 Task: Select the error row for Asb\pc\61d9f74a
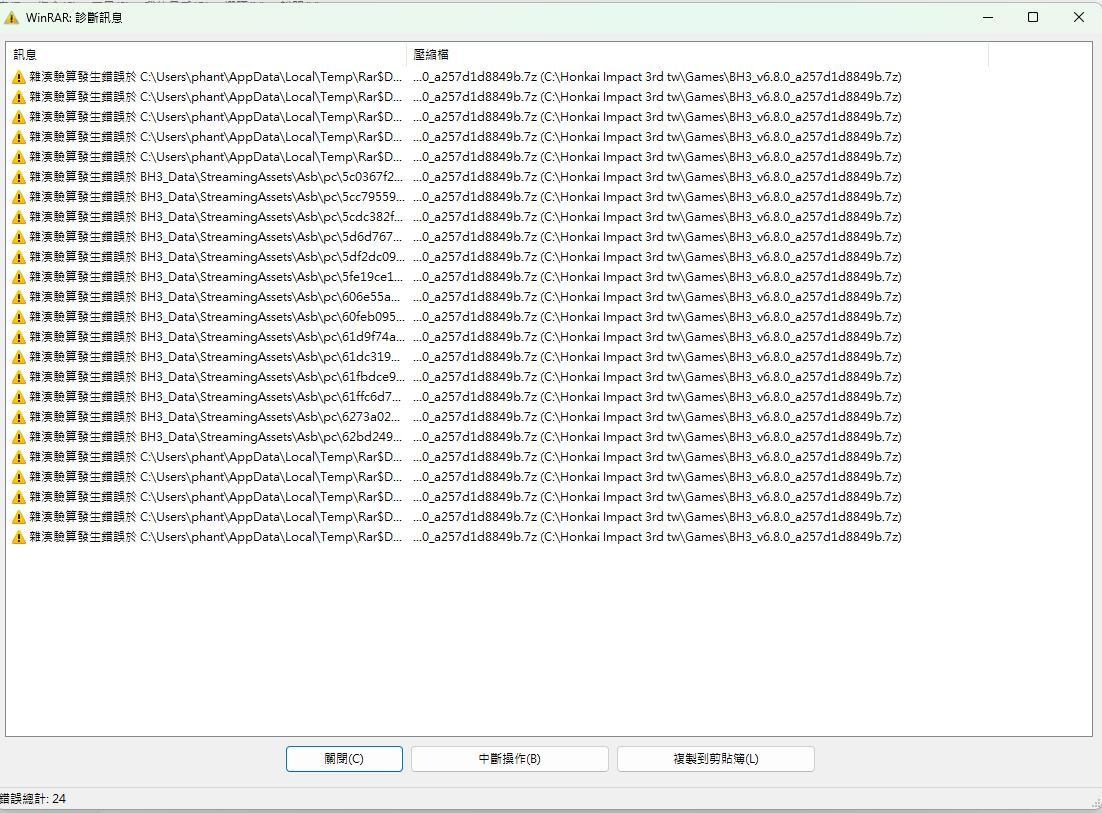coord(215,337)
